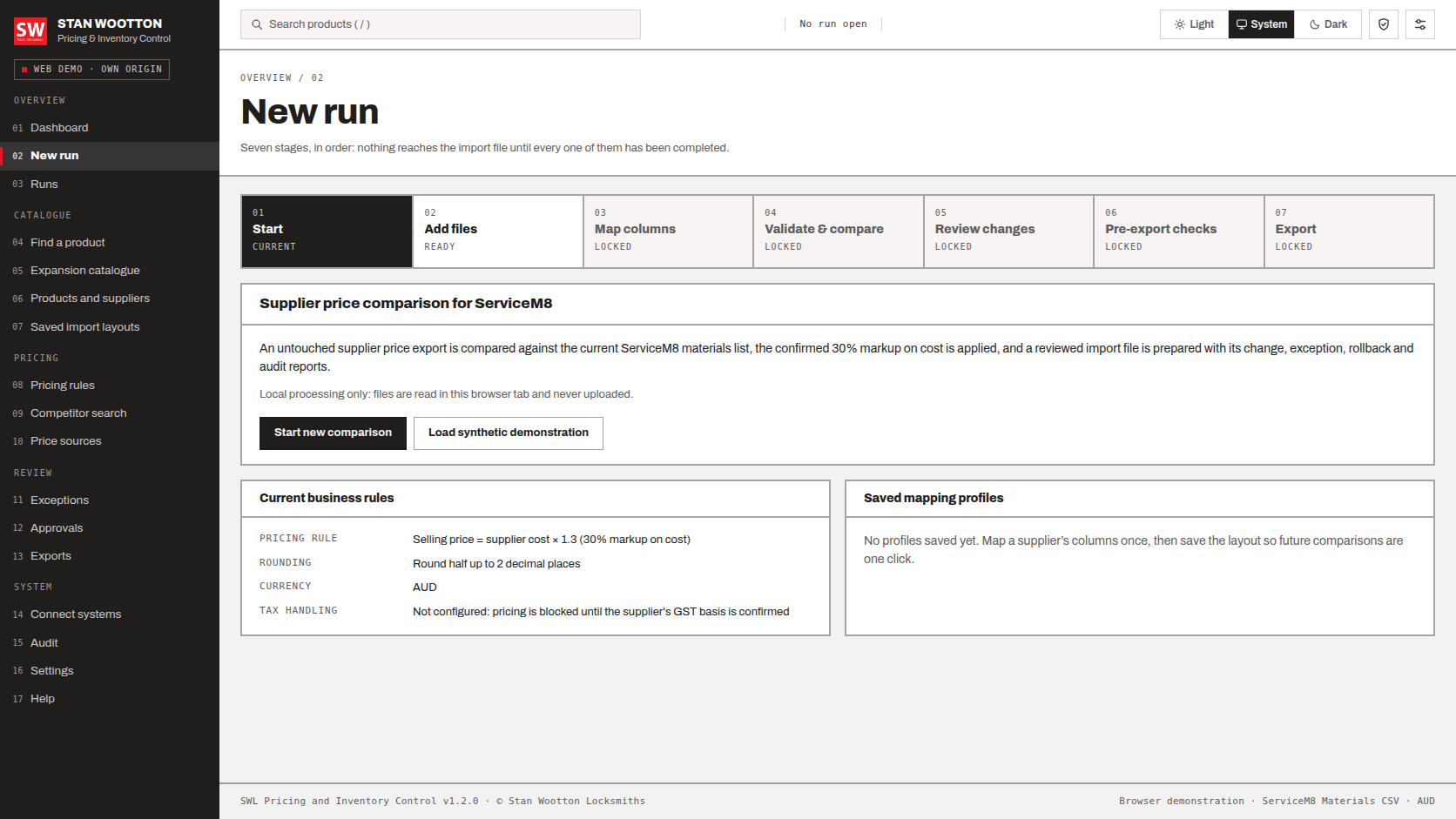Click the "No run open" status text
The width and height of the screenshot is (1456, 819).
tap(833, 24)
